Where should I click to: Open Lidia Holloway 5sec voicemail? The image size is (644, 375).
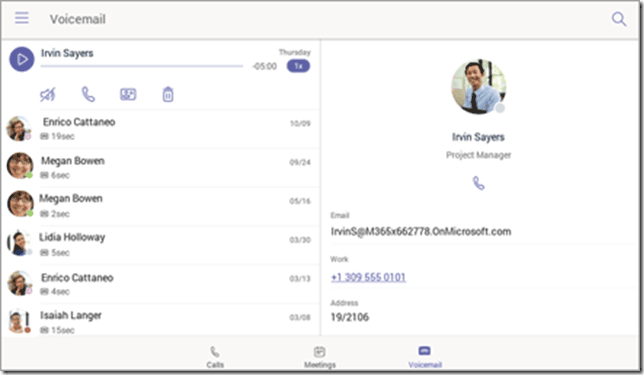pyautogui.click(x=161, y=245)
